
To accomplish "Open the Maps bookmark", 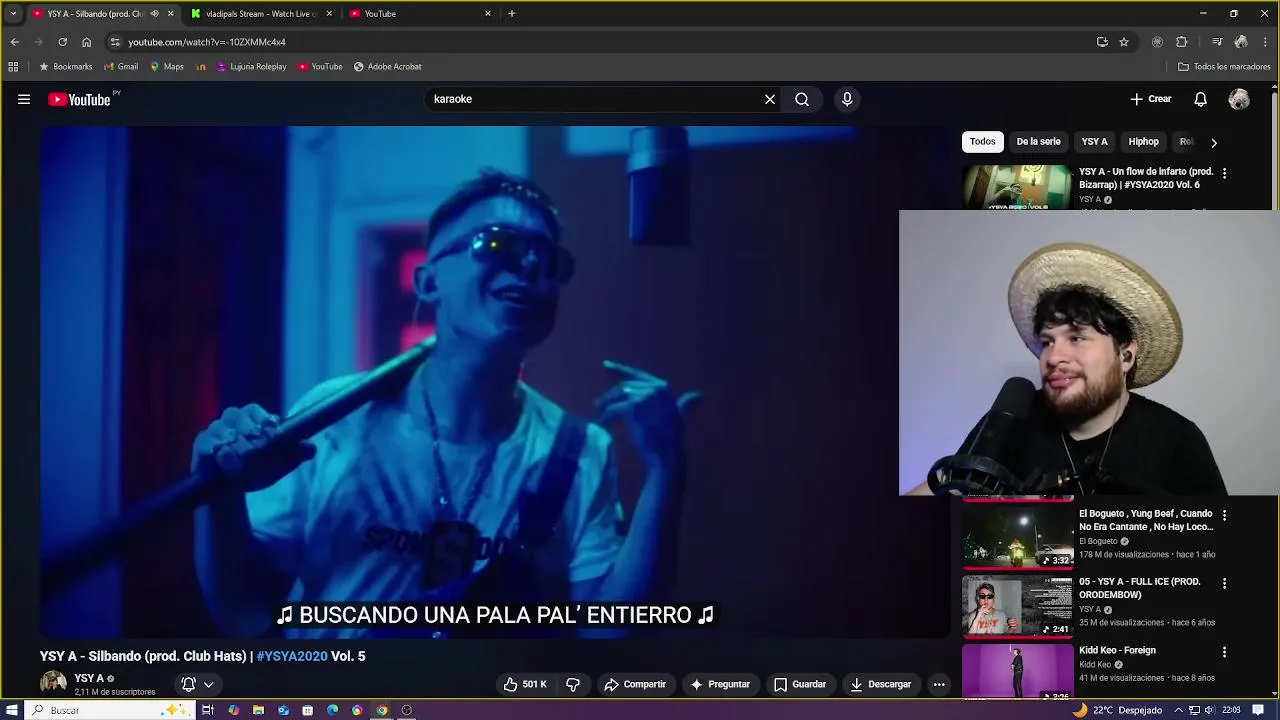I will point(167,67).
